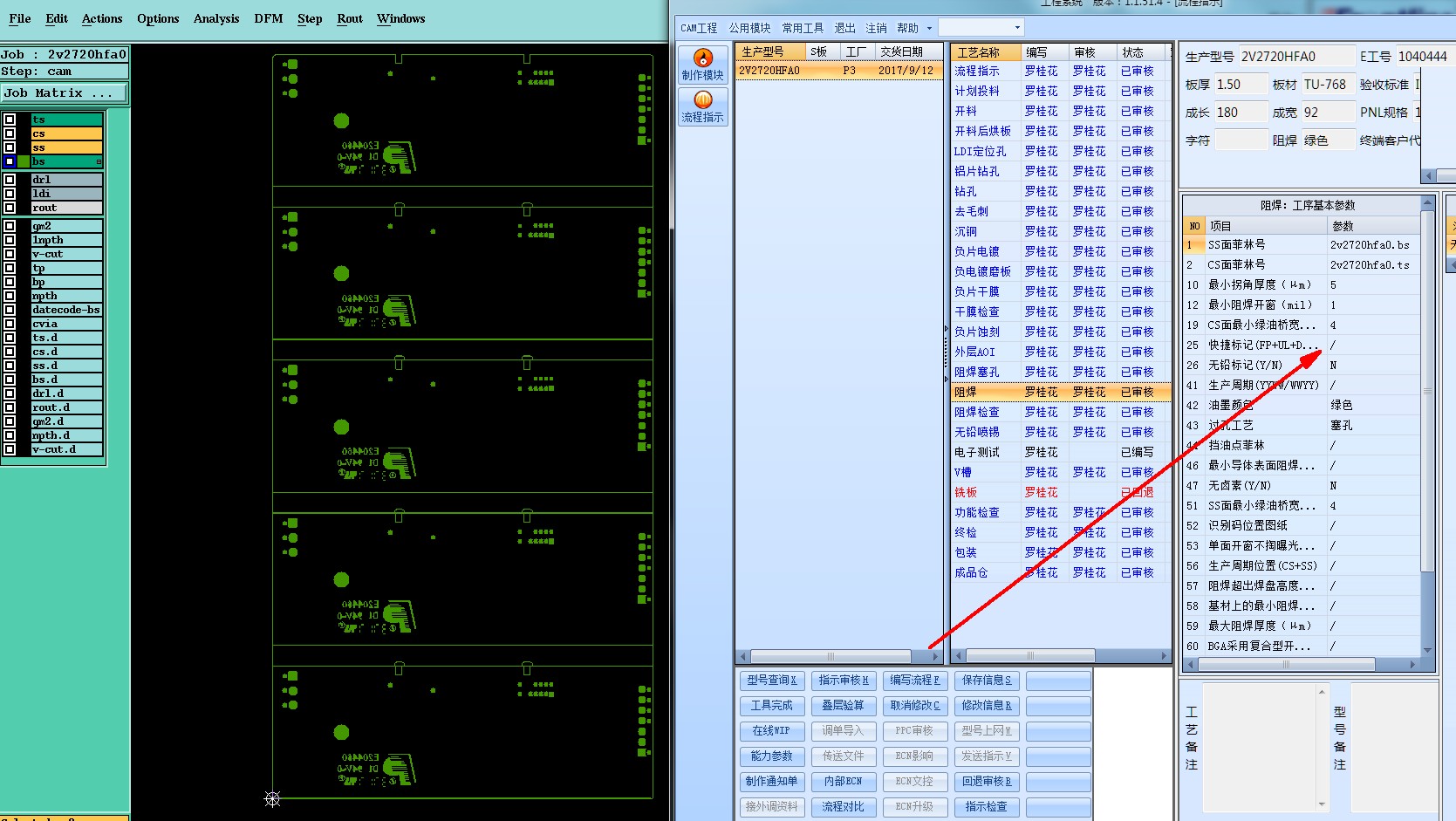Click the 工具完成 button
The image size is (1456, 821).
click(x=771, y=706)
